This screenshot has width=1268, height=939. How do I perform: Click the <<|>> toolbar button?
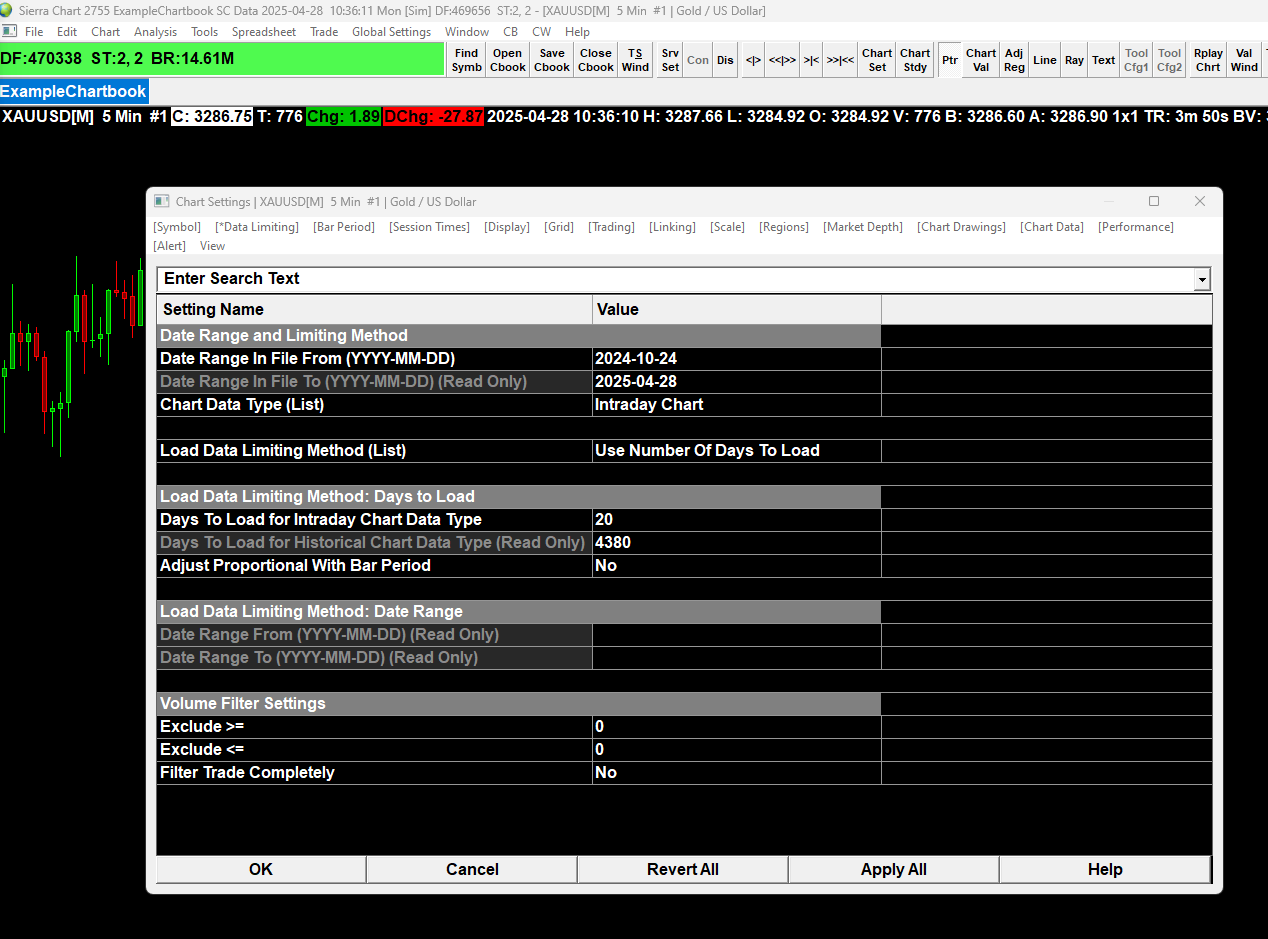[782, 60]
